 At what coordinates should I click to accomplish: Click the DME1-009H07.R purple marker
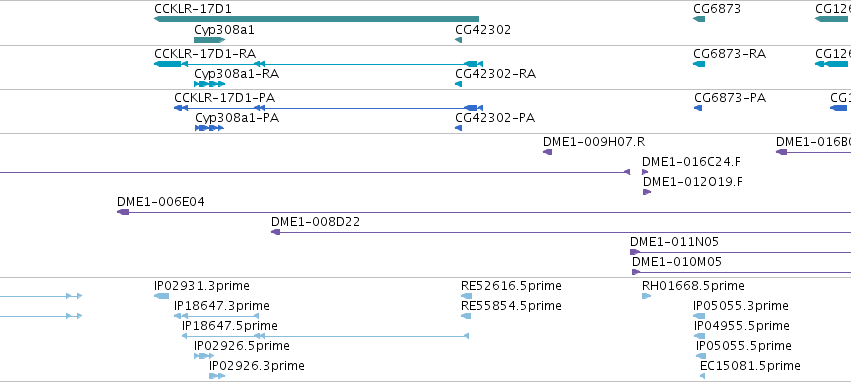[x=548, y=152]
